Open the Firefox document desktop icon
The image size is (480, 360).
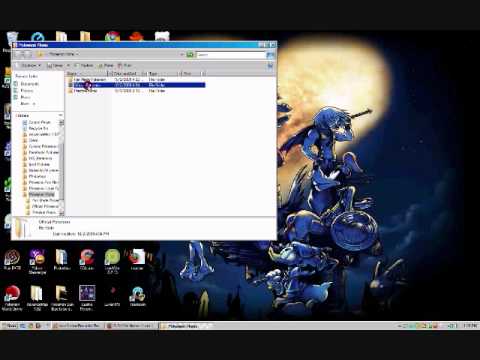click(137, 259)
